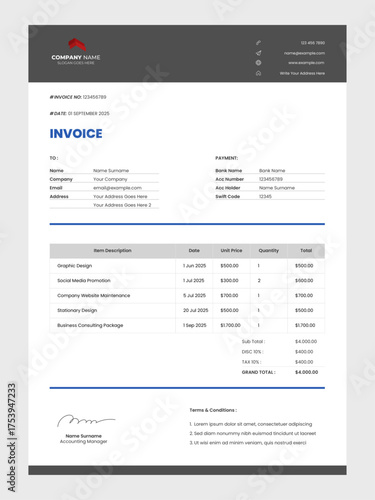The height and width of the screenshot is (500, 375).
Task: Select 'Social Media Promotion' item
Action: point(84,280)
